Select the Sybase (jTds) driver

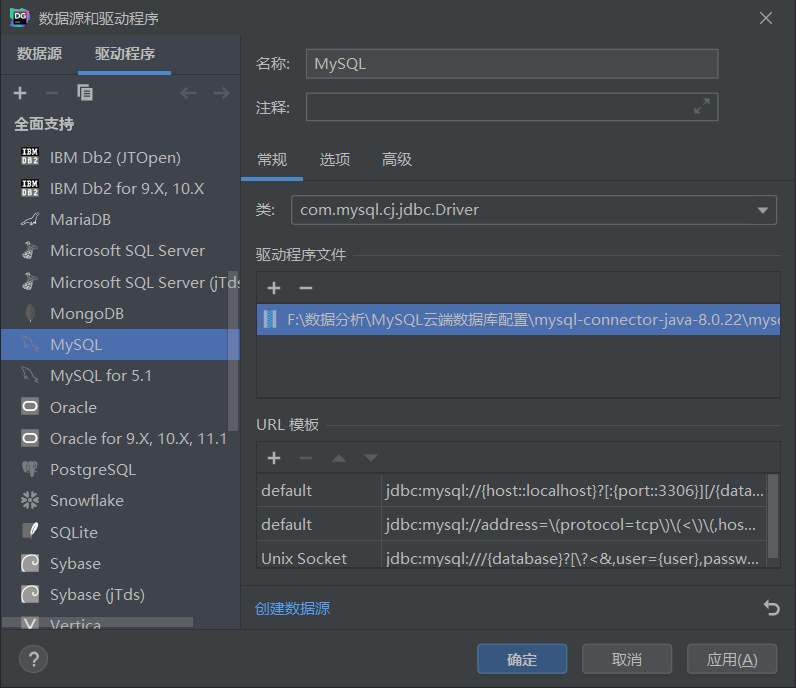point(120,594)
